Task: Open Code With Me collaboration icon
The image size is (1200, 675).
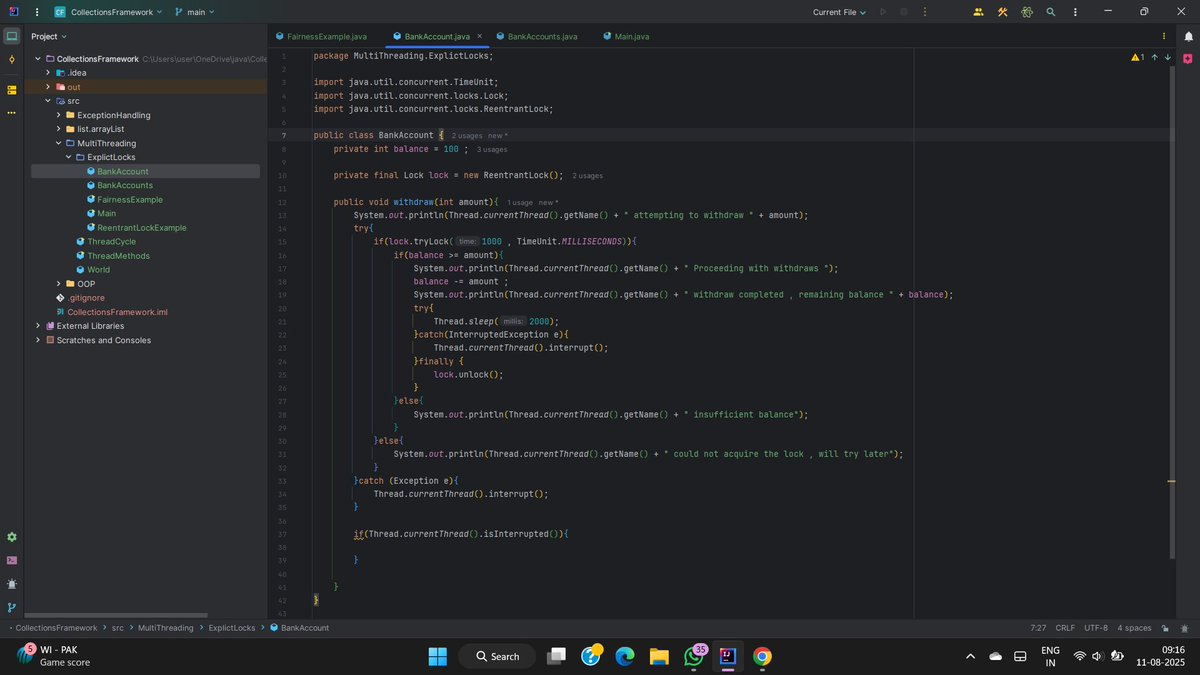Action: coord(978,12)
